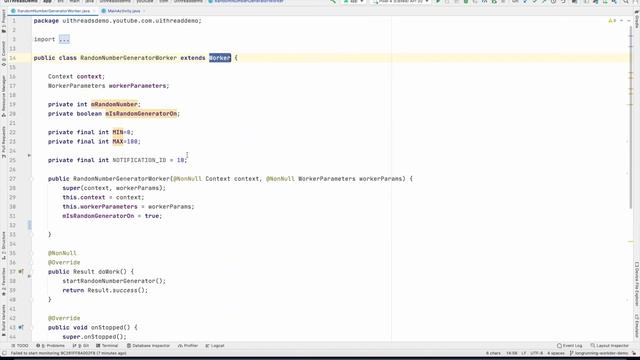Image resolution: width=640 pixels, height=360 pixels.
Task: Click the super.onStopped() call
Action: [x=94, y=337]
